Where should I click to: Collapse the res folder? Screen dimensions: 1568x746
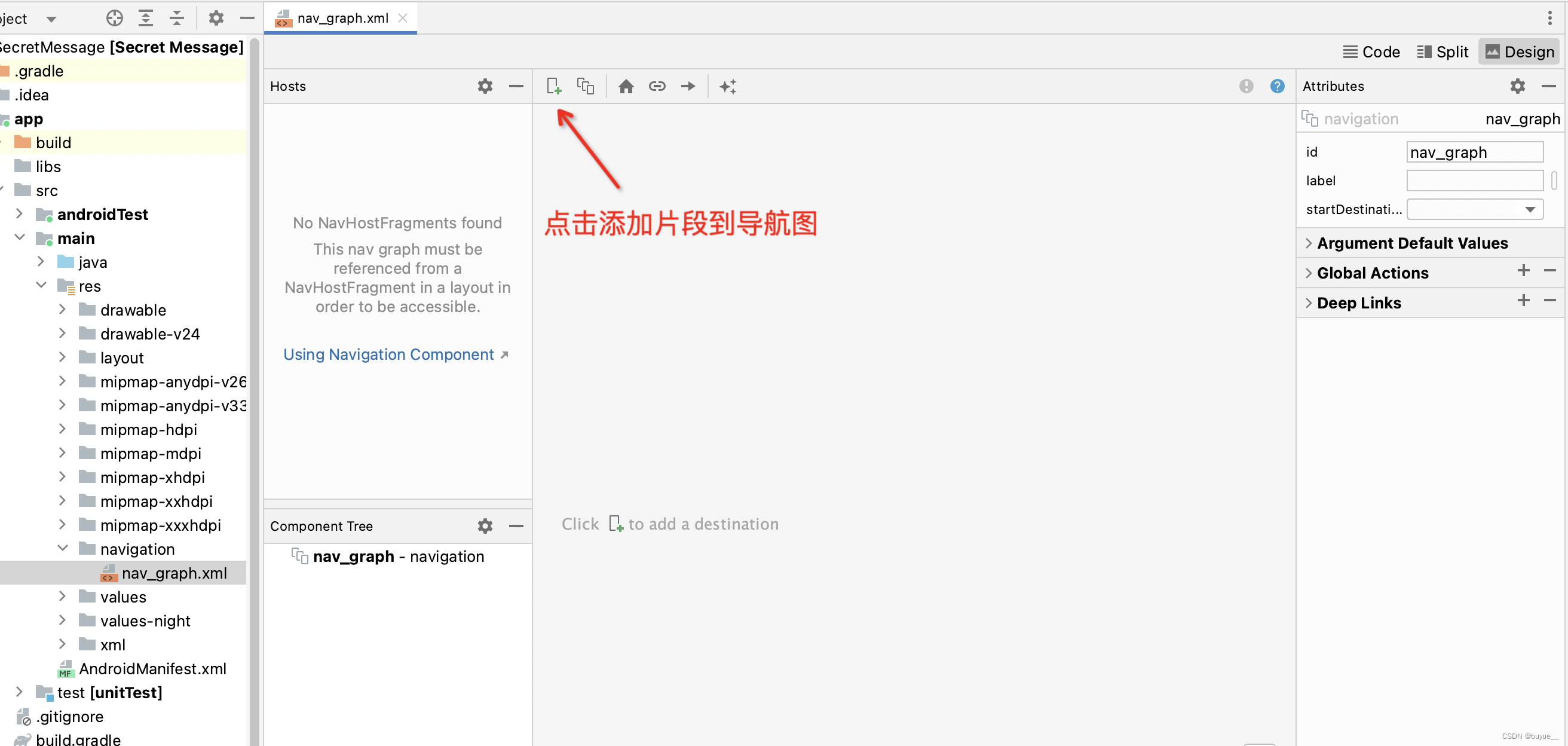(41, 286)
